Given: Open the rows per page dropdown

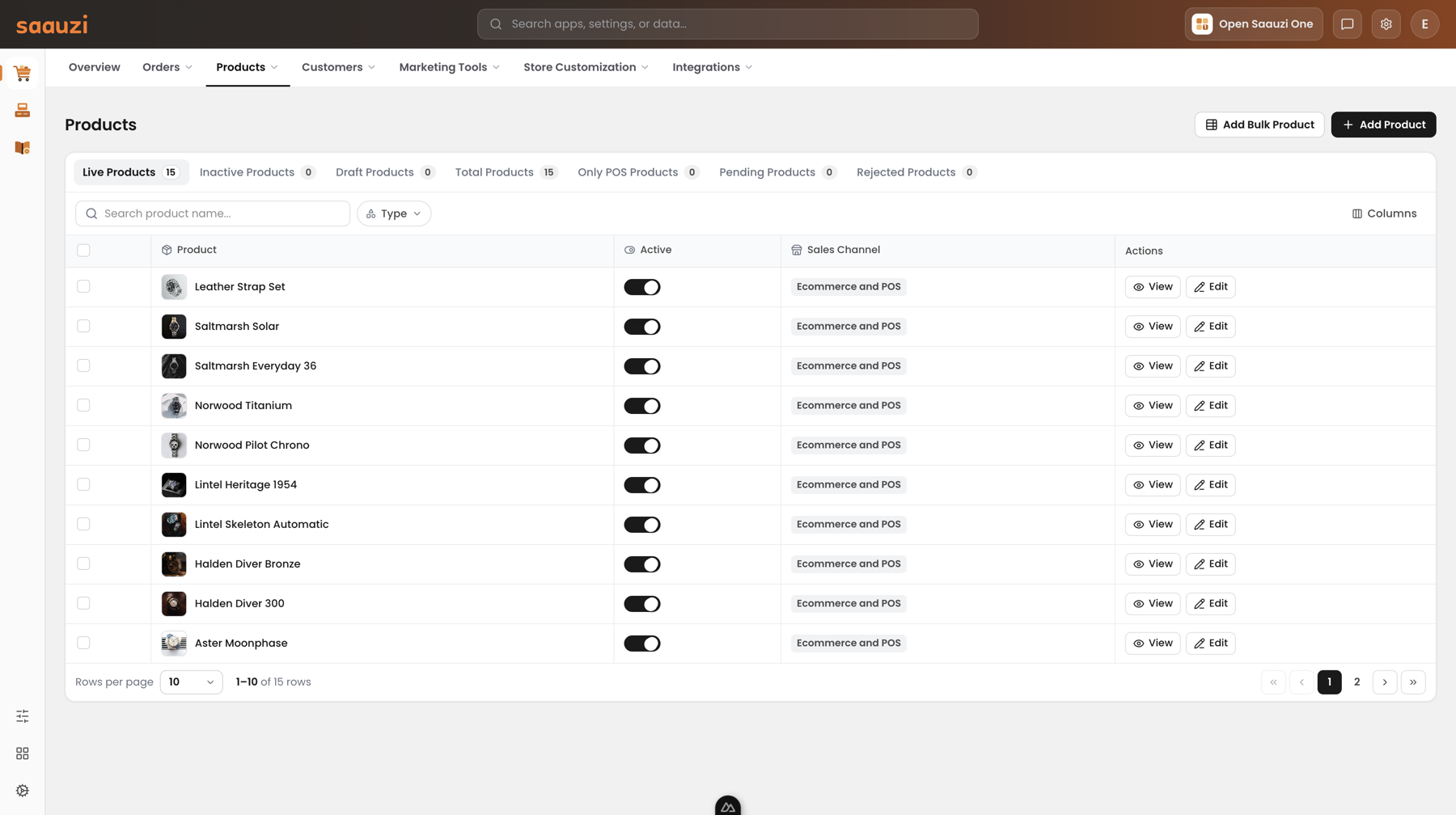Looking at the screenshot, I should click(x=191, y=682).
